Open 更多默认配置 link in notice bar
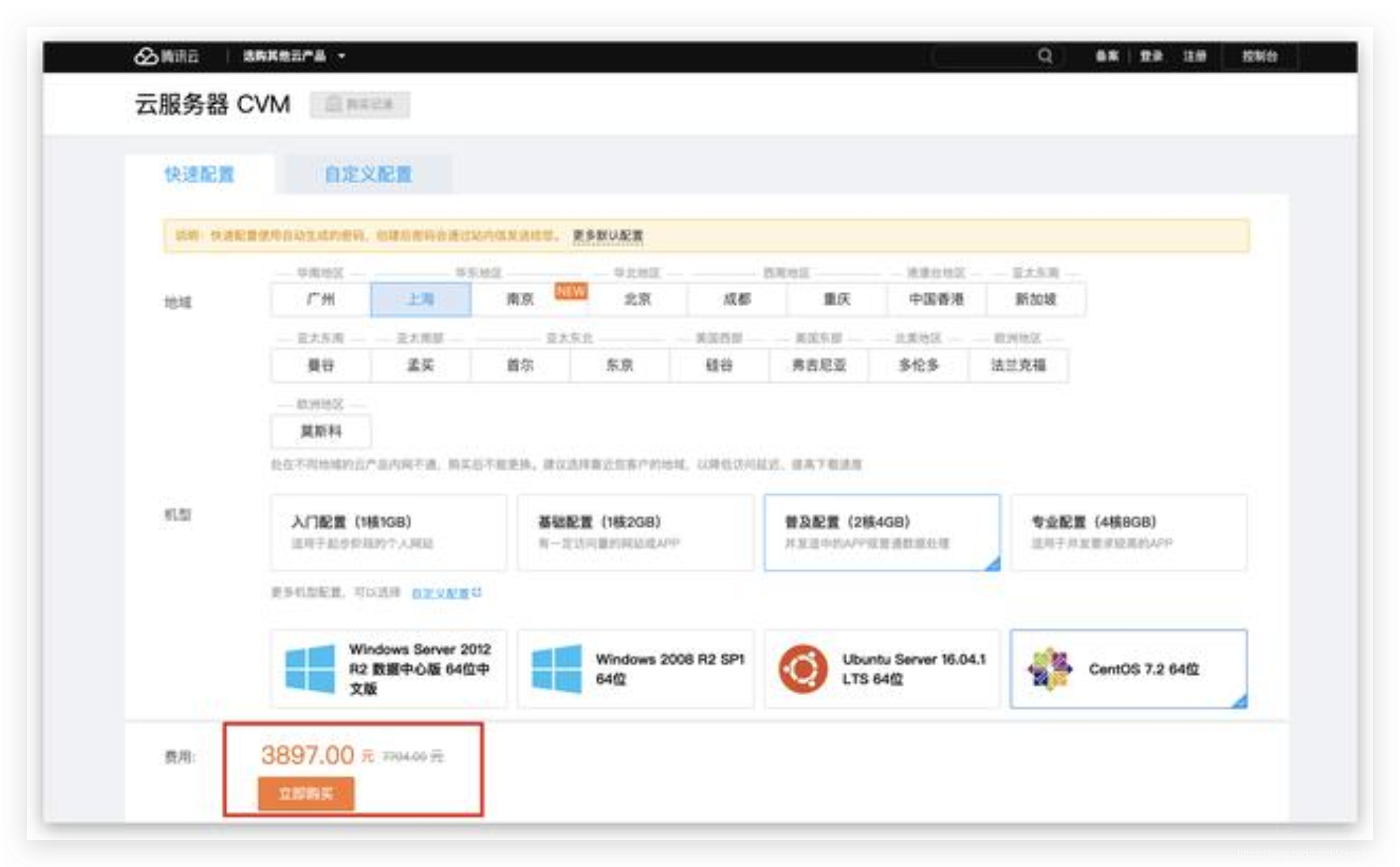1400x867 pixels. point(607,235)
